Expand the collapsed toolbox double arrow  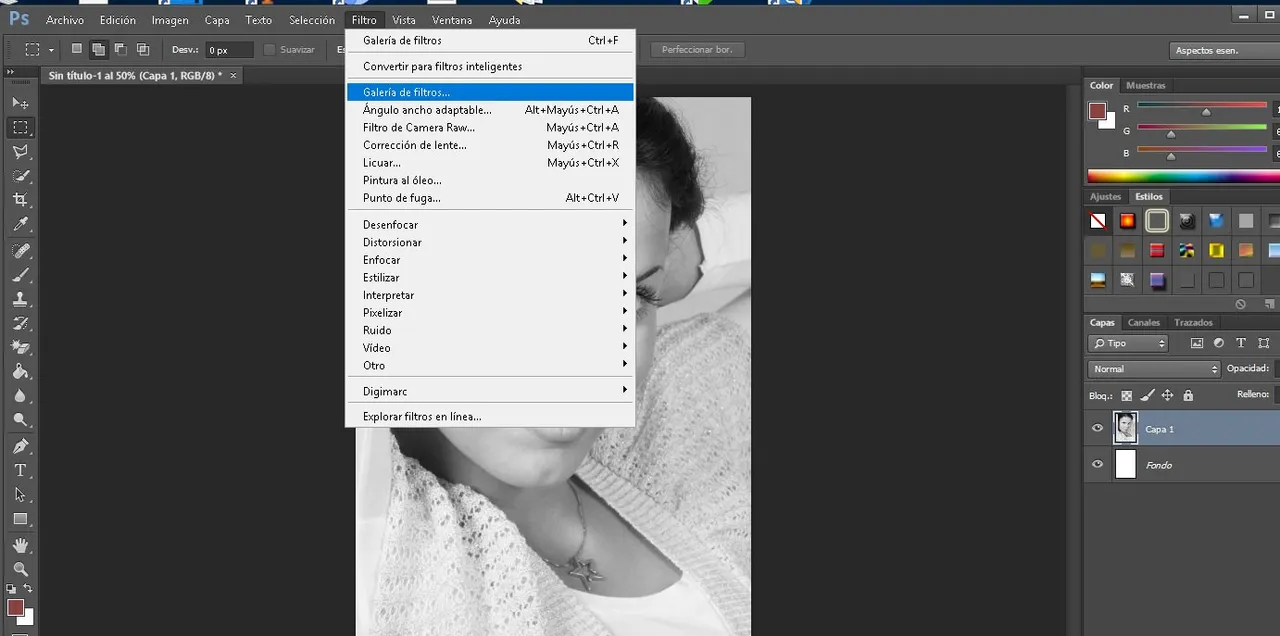pos(11,72)
